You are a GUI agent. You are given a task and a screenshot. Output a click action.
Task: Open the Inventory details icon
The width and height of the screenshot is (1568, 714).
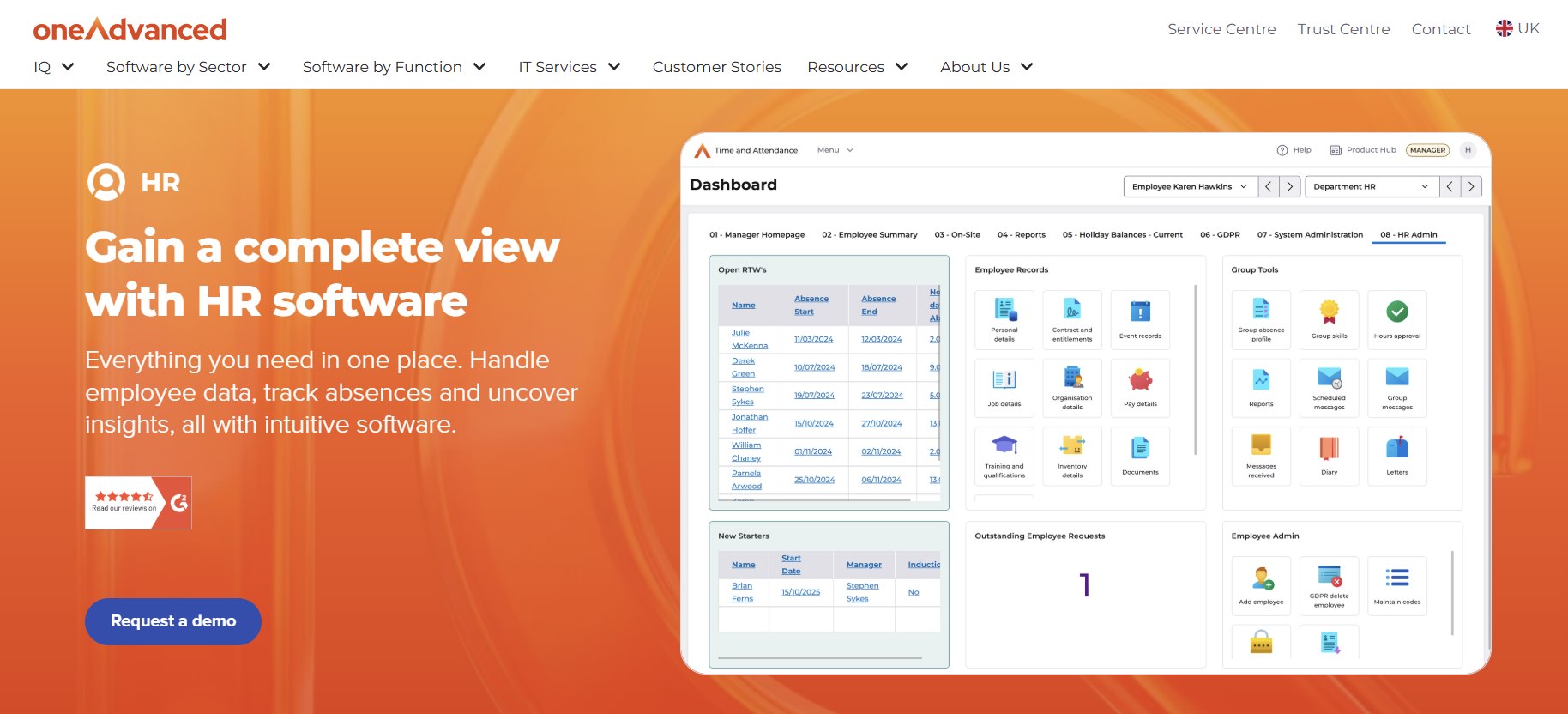pos(1072,456)
